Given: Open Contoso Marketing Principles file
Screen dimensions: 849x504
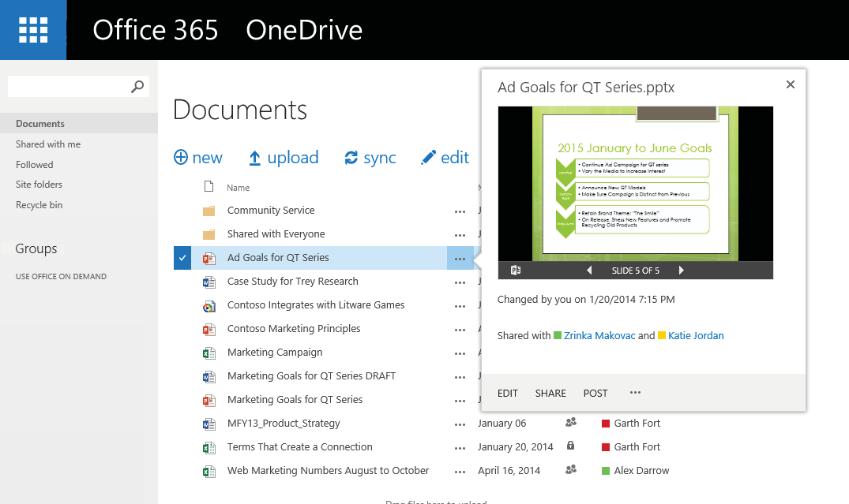Looking at the screenshot, I should [x=293, y=329].
